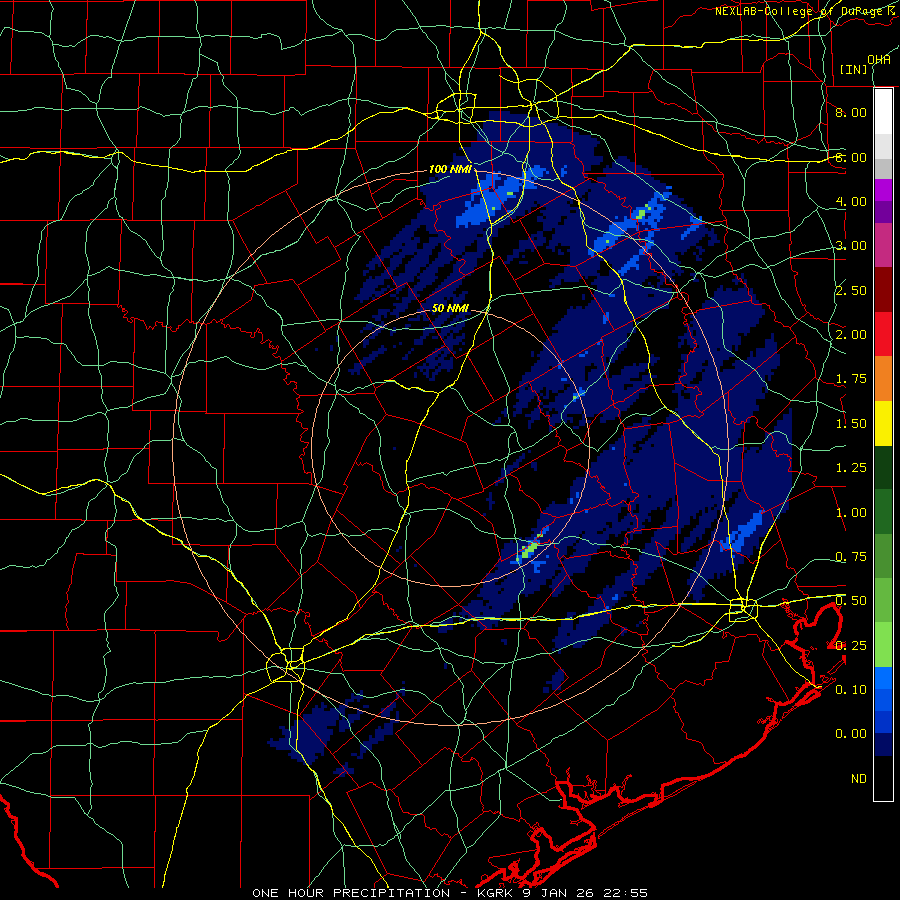This screenshot has height=900, width=900.
Task: Select the 1.00 legend value
Action: tap(851, 513)
